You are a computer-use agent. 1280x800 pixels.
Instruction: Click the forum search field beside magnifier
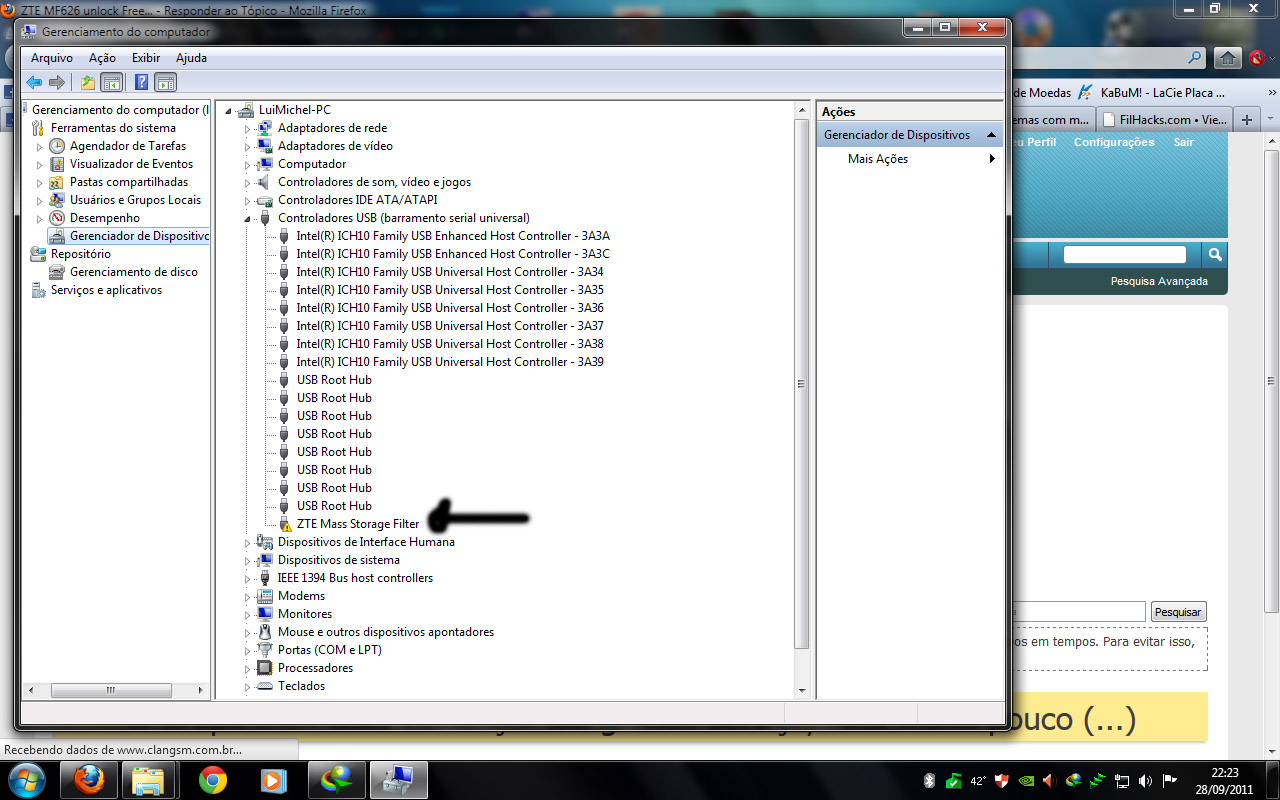(x=1125, y=255)
